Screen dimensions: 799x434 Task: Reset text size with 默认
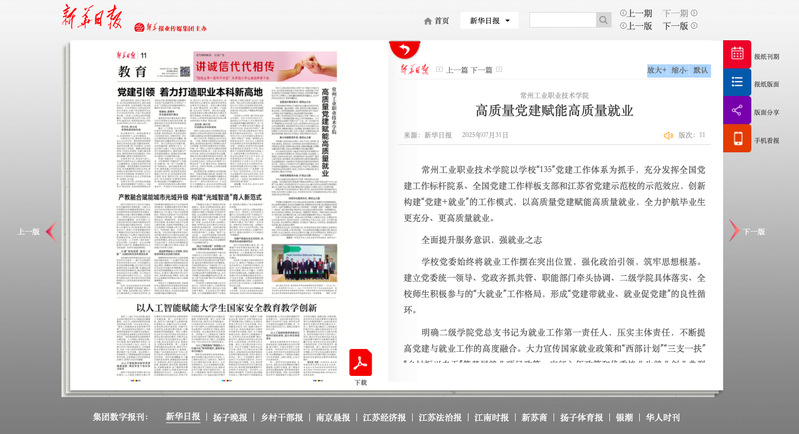[700, 70]
